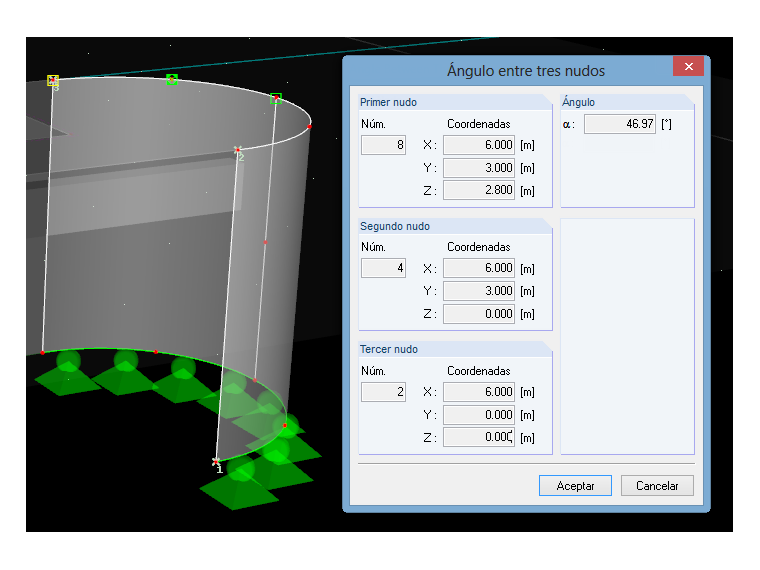The image size is (760, 570).
Task: Close the Ángulo entre tres nudos dialog
Action: point(688,66)
